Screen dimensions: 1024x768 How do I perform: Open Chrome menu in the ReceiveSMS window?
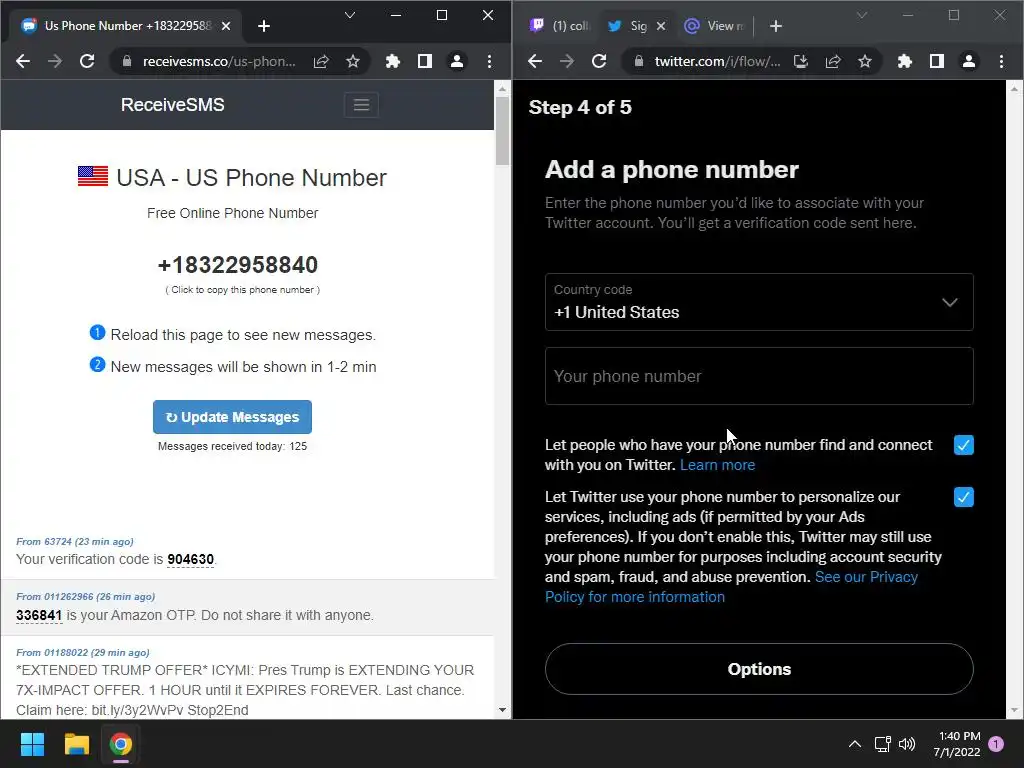[489, 61]
